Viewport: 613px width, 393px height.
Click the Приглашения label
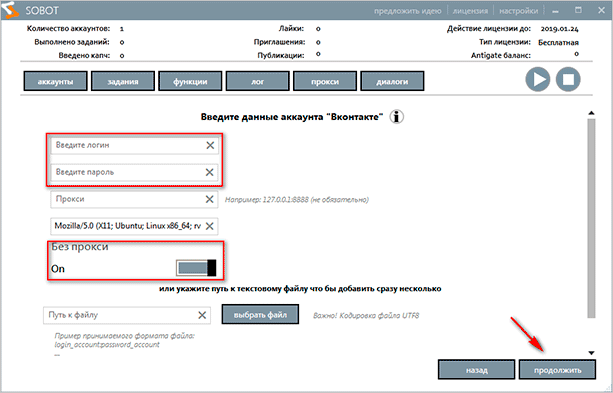click(280, 42)
